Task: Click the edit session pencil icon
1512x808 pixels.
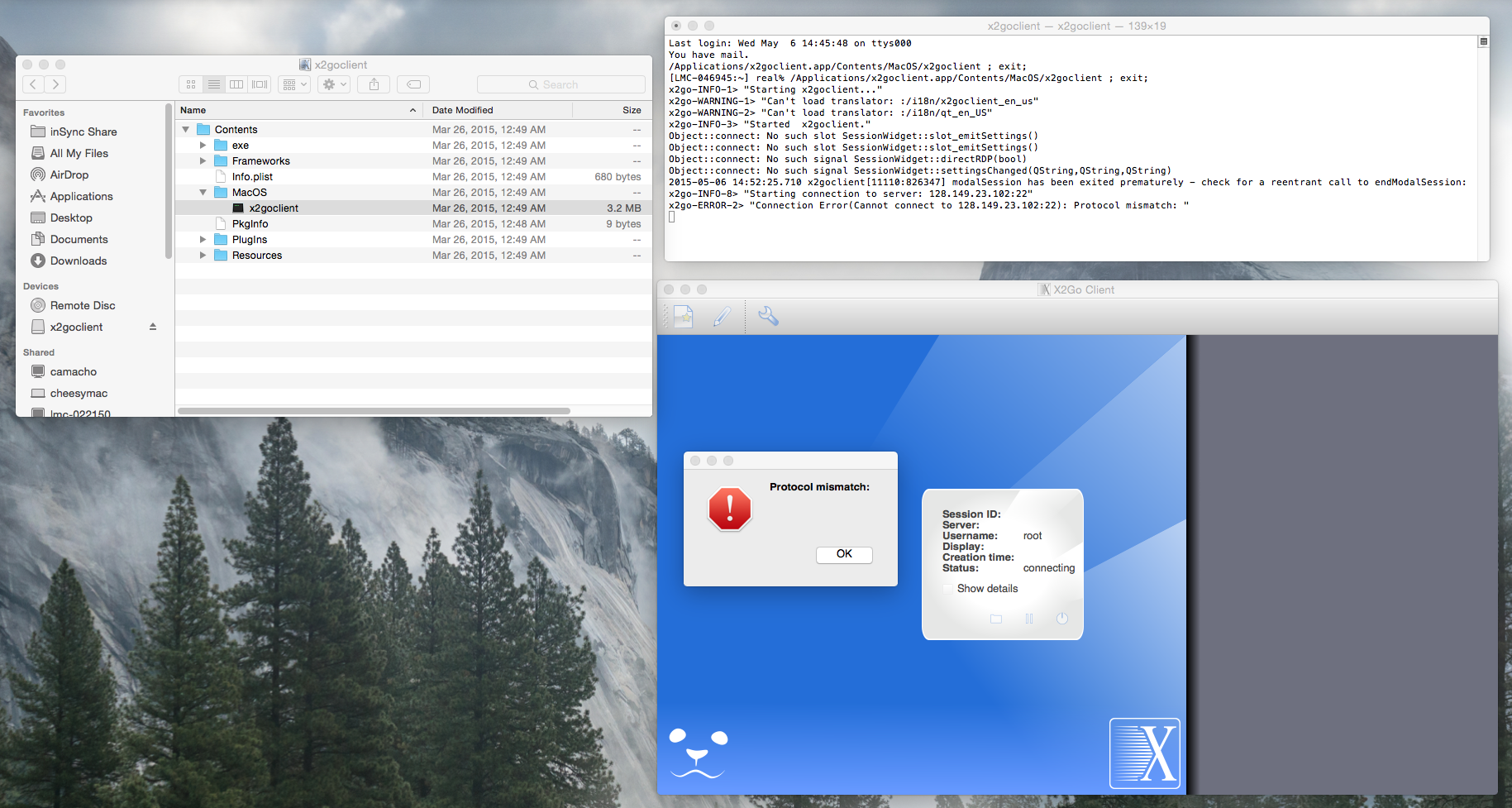Action: [x=722, y=316]
